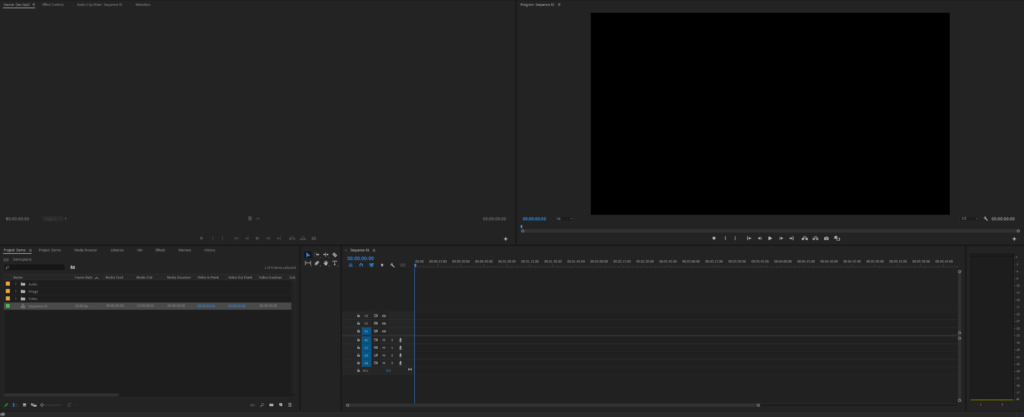The width and height of the screenshot is (1024, 417).
Task: Mute audio track A1
Action: 384,340
